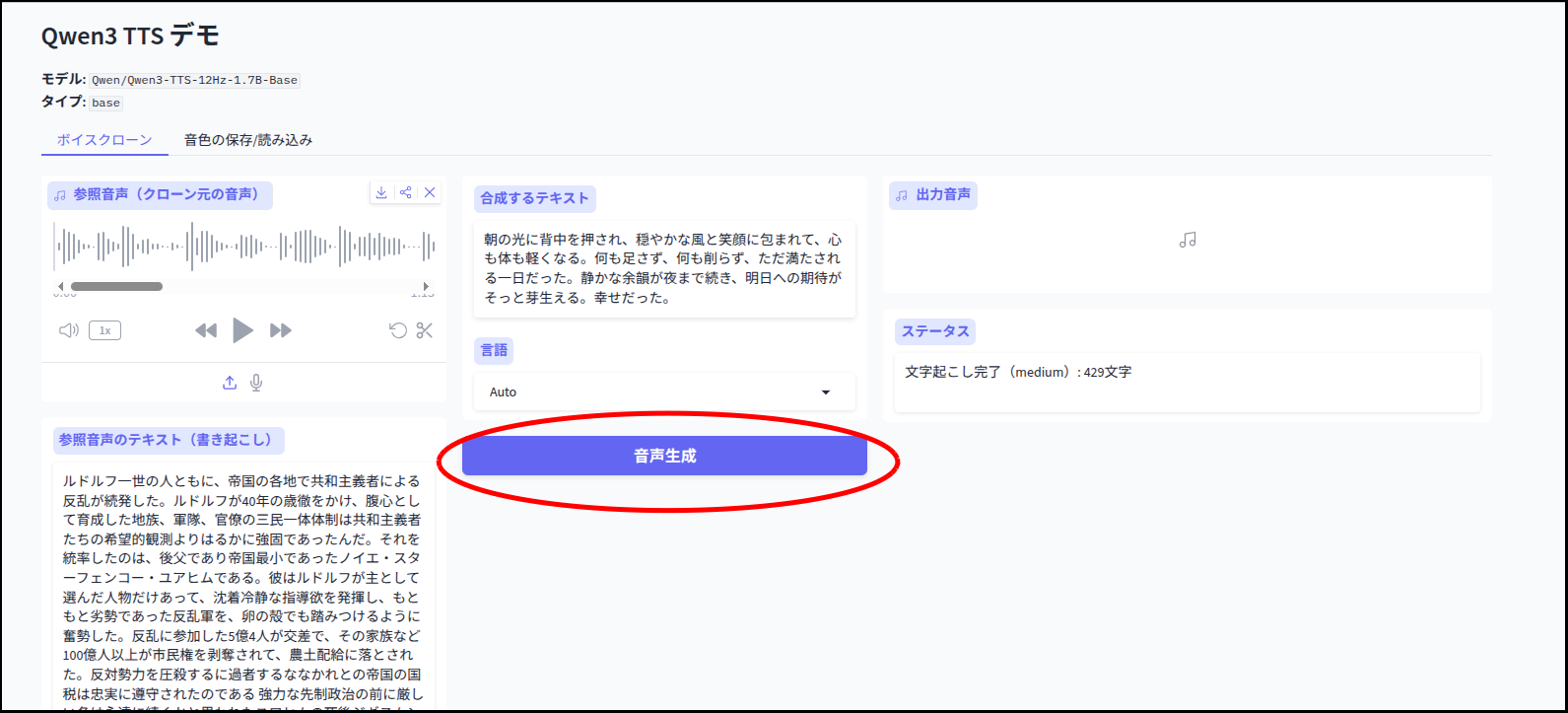Image resolution: width=1568 pixels, height=713 pixels.
Task: Click the waveform scrollbar's right arrow
Action: coord(427,286)
